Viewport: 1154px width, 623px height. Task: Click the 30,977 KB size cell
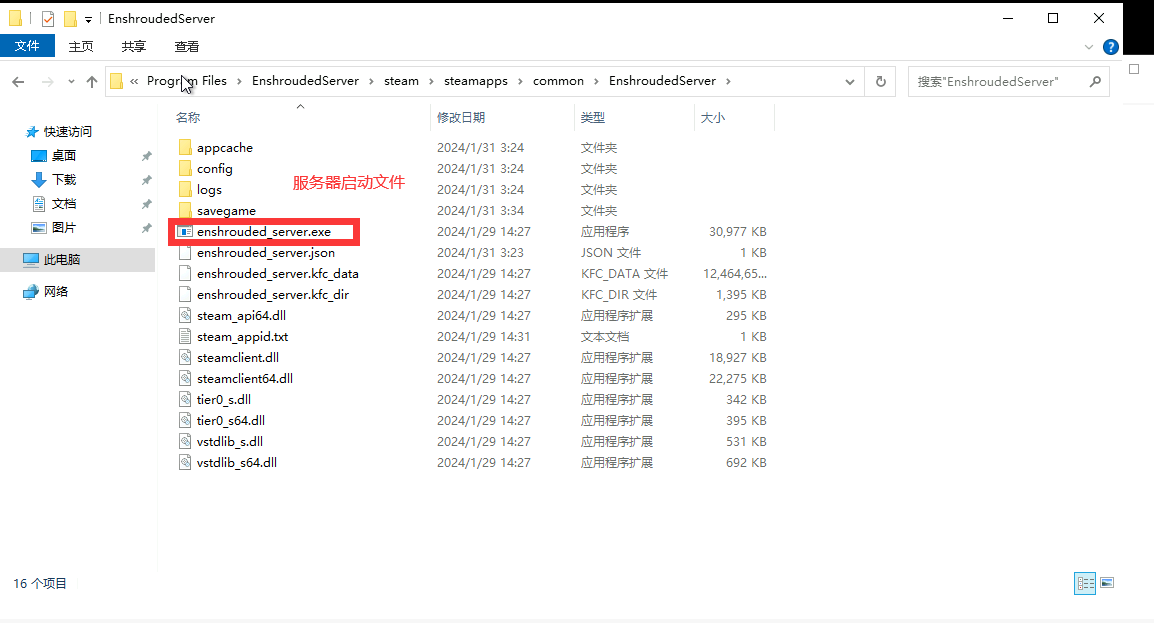click(x=737, y=232)
